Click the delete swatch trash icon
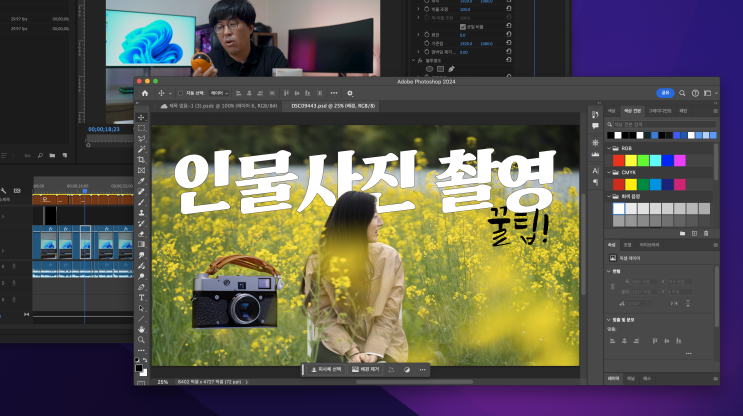 (706, 234)
